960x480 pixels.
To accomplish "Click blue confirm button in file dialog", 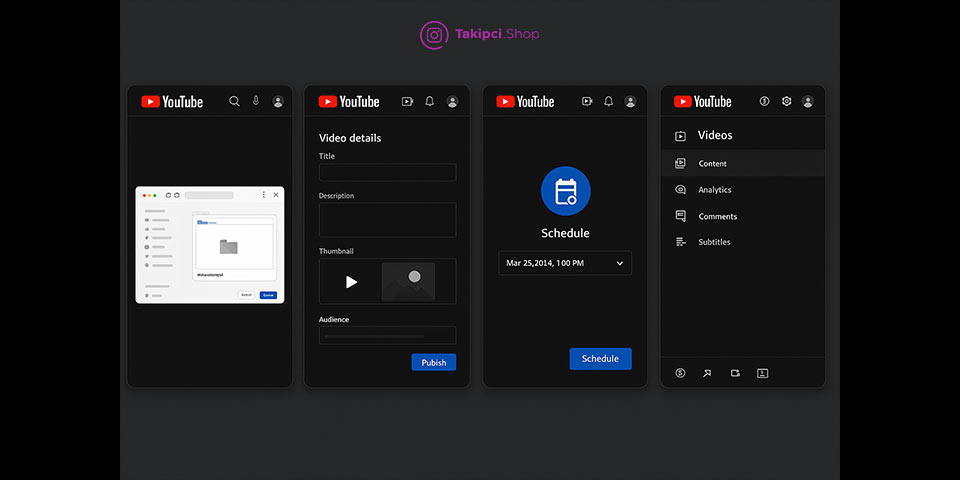I will [268, 295].
